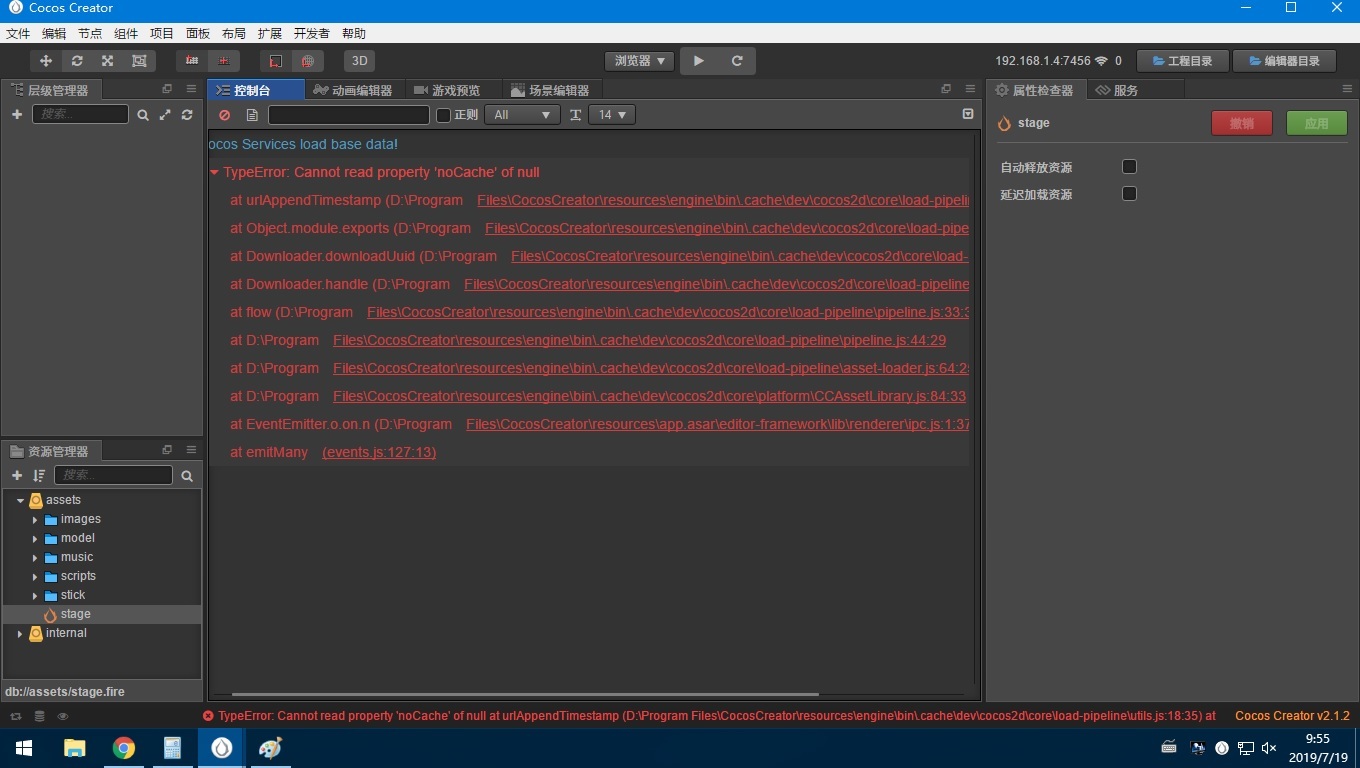Click the green 应用 button
The image size is (1360, 768).
(x=1317, y=123)
